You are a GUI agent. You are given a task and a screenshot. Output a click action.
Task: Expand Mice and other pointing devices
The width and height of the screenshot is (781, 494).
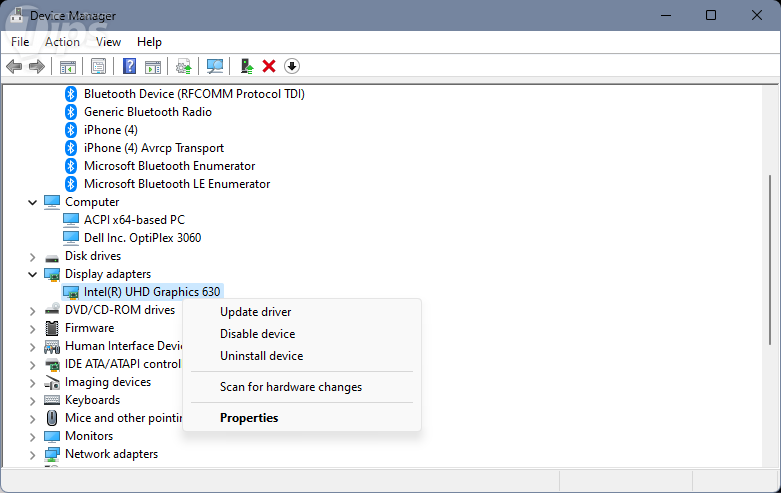(x=32, y=419)
